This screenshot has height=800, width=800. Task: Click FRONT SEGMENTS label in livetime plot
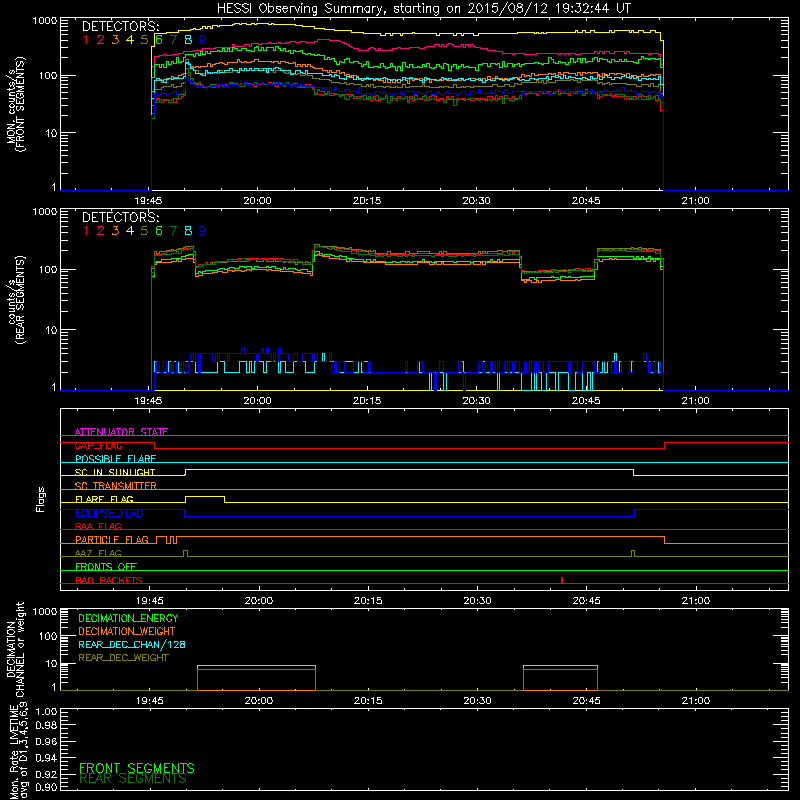pos(137,768)
